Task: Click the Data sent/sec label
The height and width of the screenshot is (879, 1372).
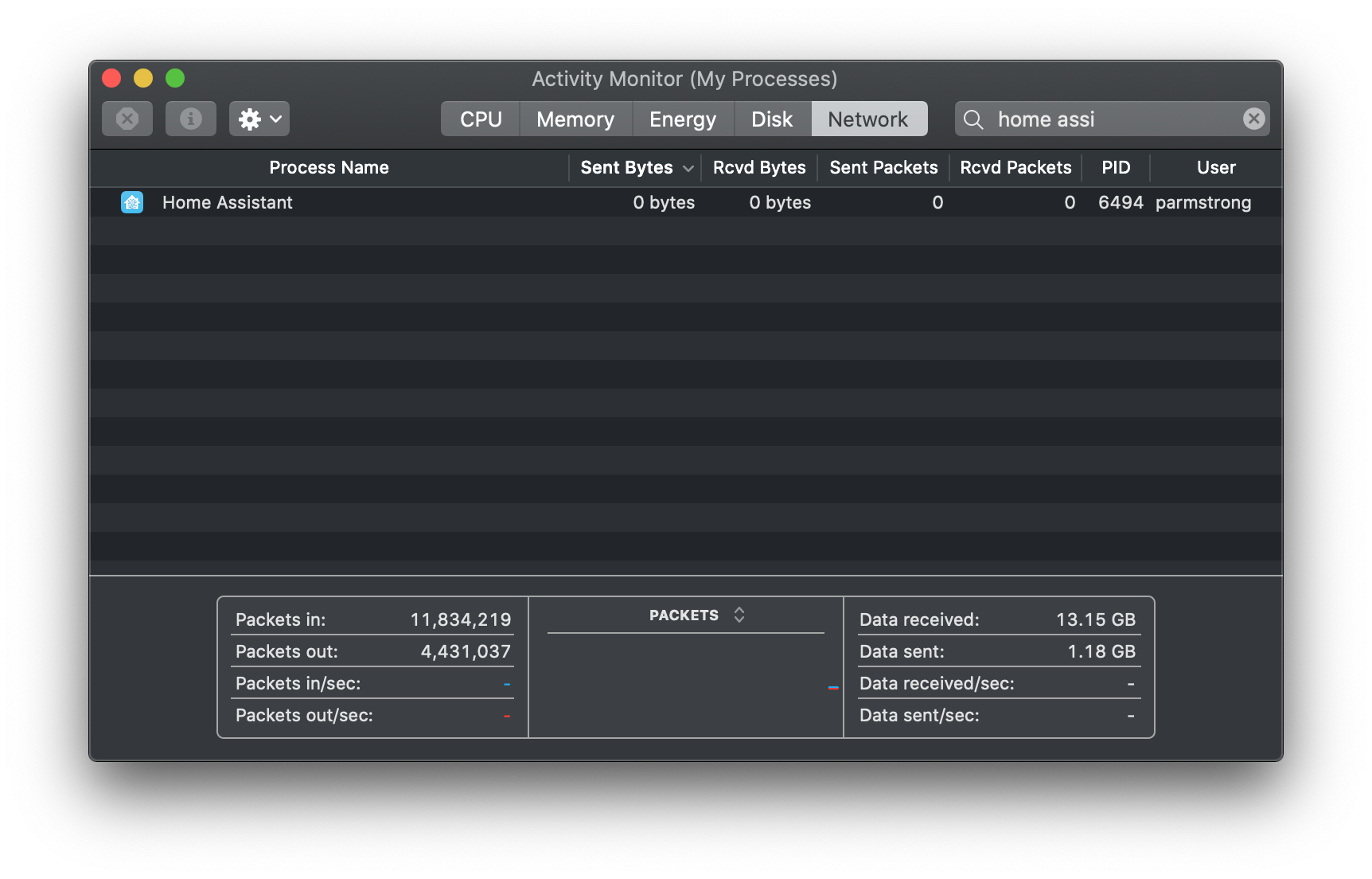Action: (x=919, y=715)
